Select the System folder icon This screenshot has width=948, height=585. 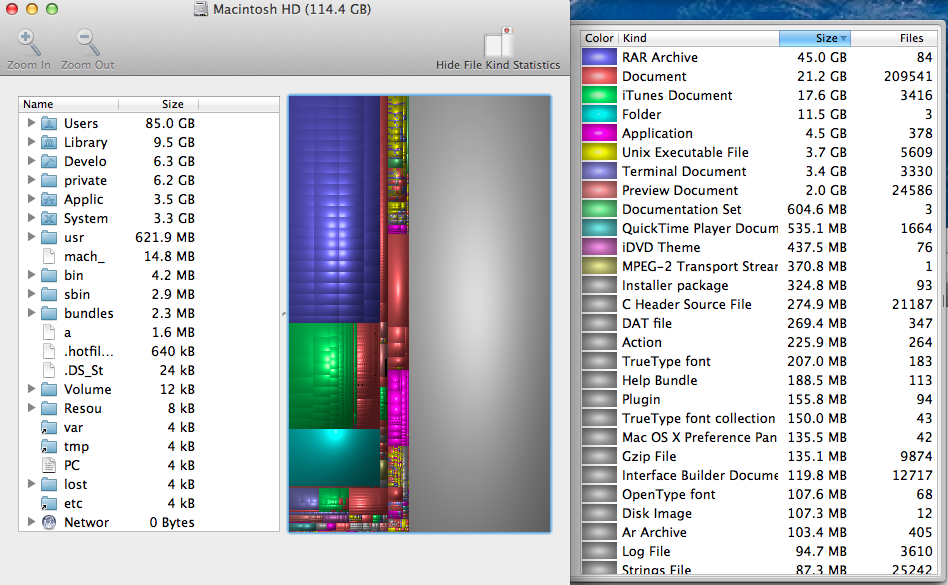click(x=49, y=218)
